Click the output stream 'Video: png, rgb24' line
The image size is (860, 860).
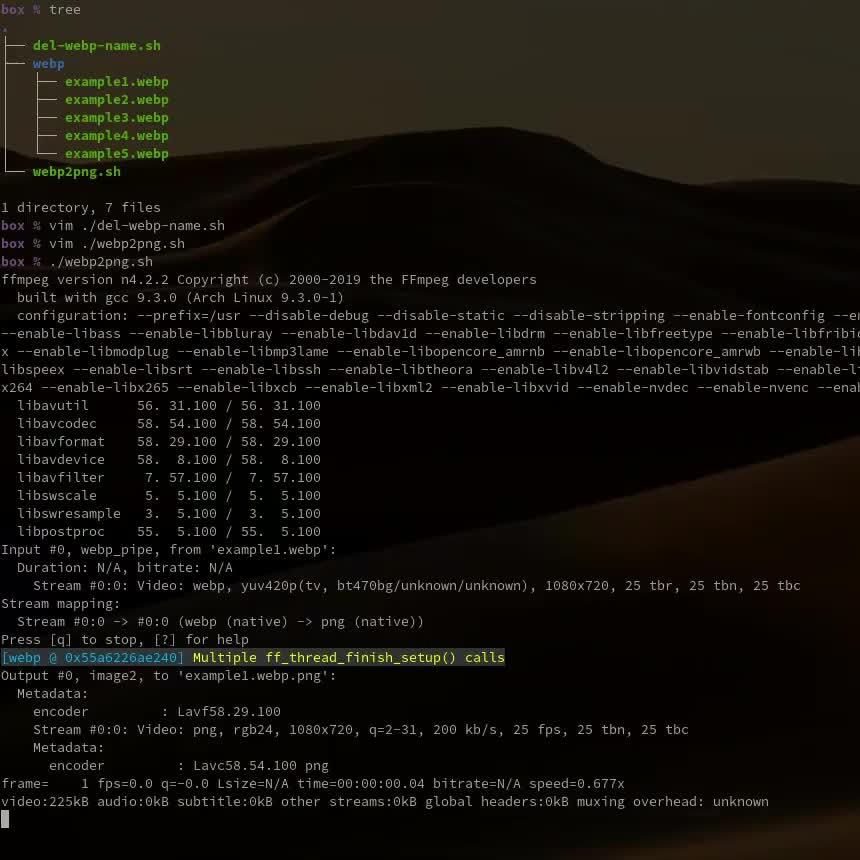click(x=360, y=730)
